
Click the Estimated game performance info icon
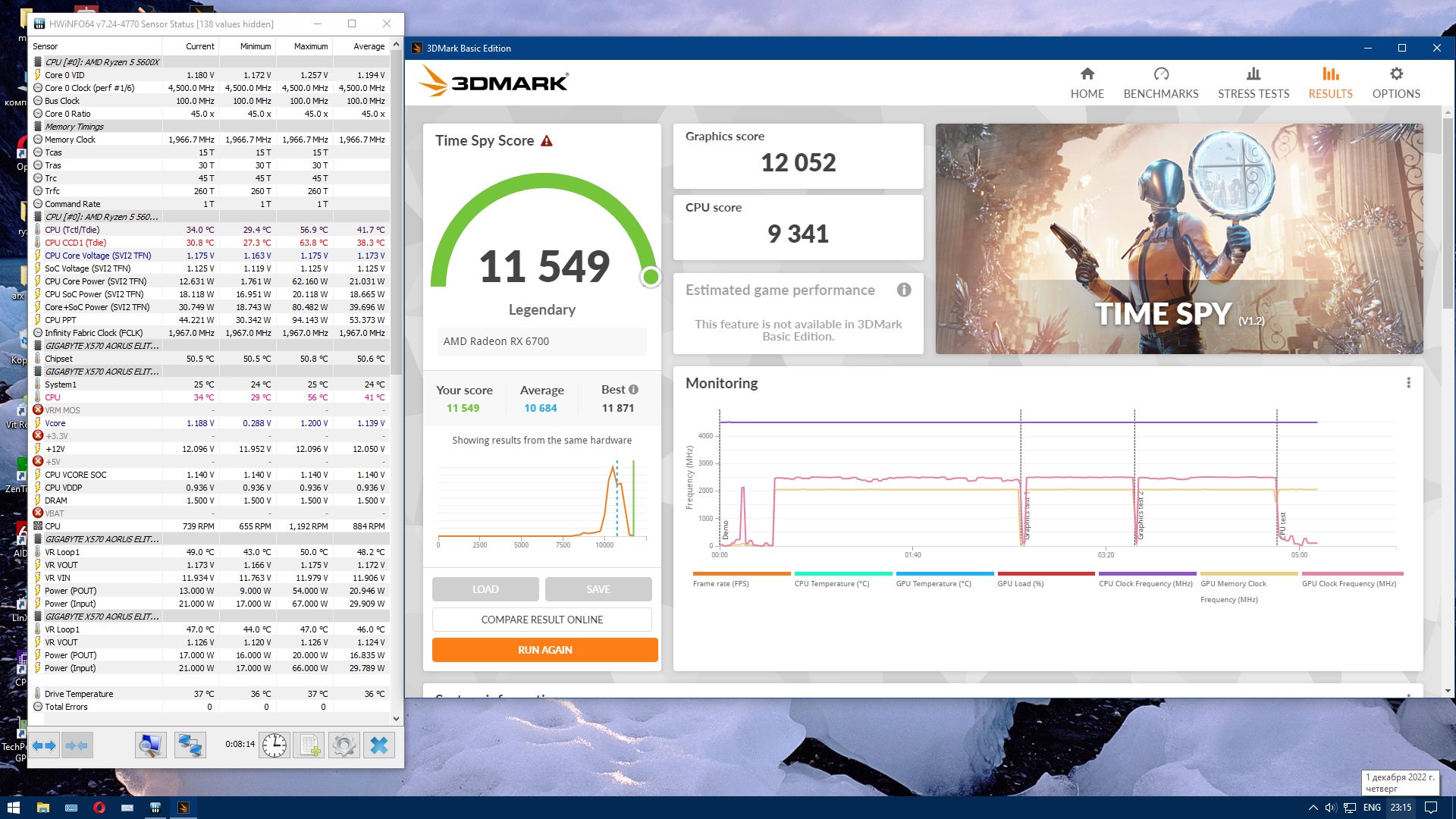[904, 290]
